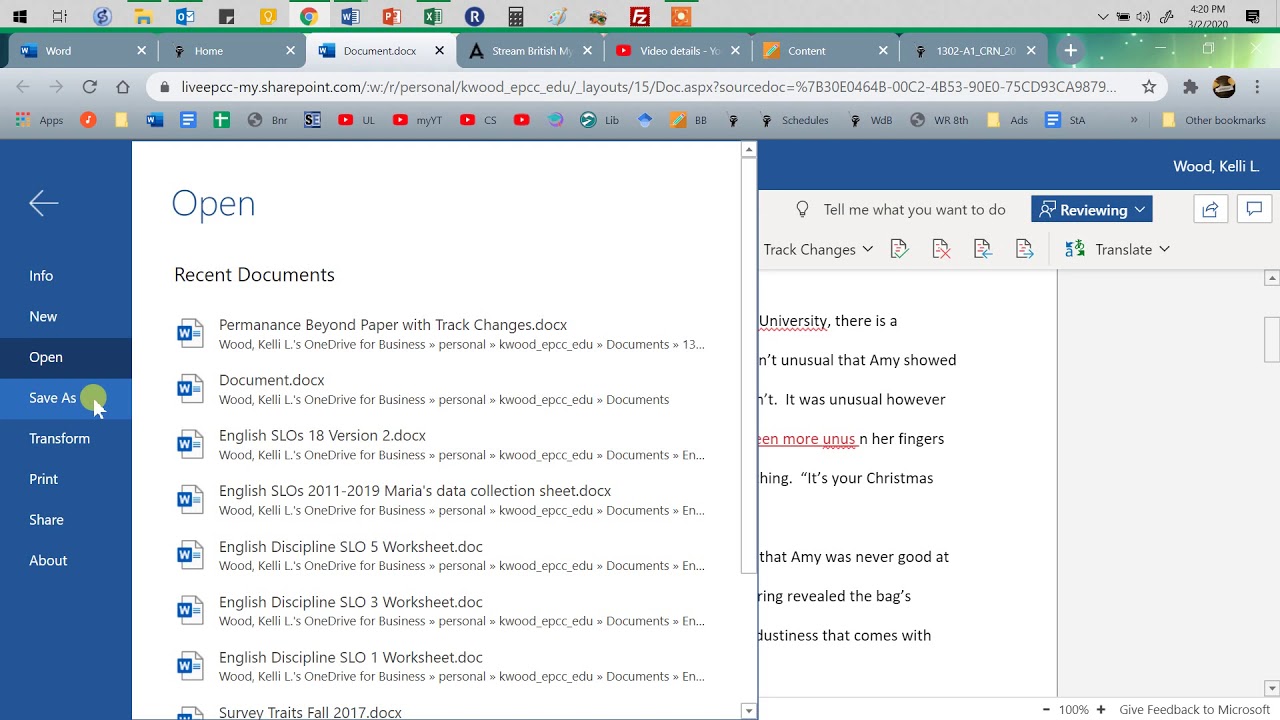Viewport: 1280px width, 720px height.
Task: Click the scroll-up arrow of the recent documents list
Action: point(748,150)
